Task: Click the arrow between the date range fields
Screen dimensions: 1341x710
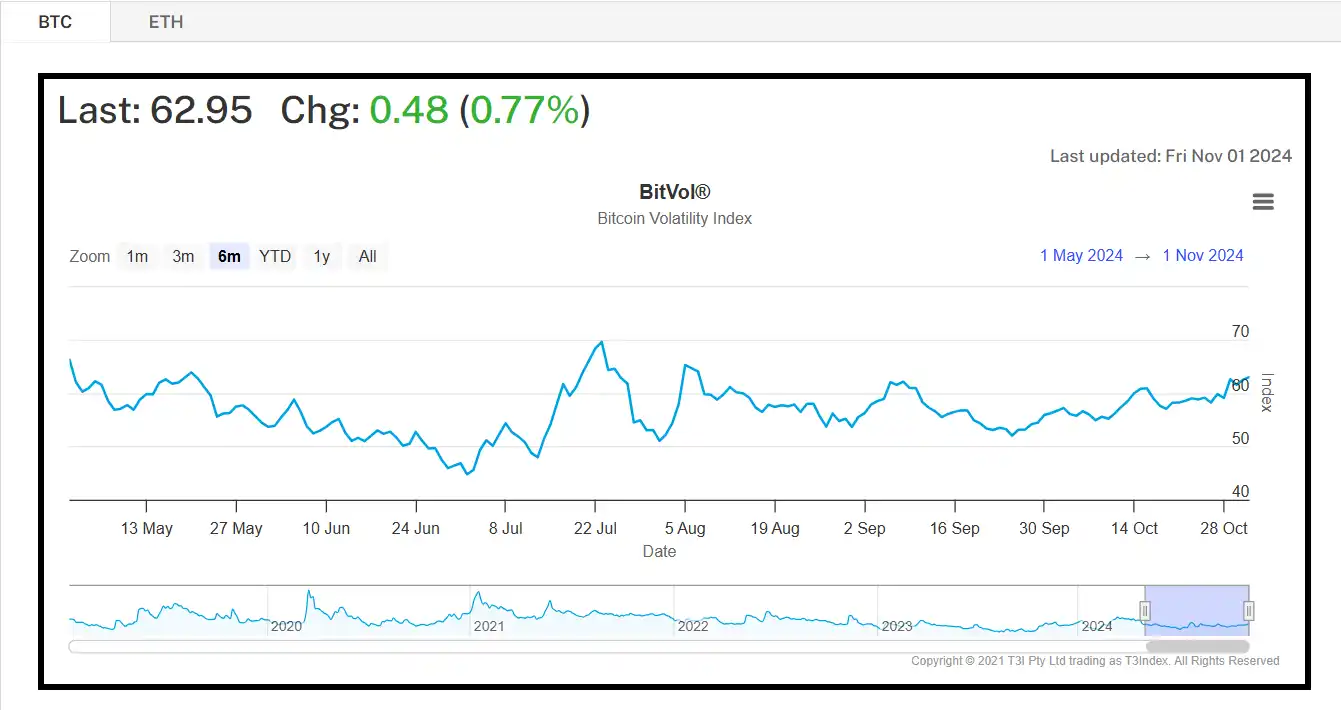Action: pyautogui.click(x=1142, y=256)
